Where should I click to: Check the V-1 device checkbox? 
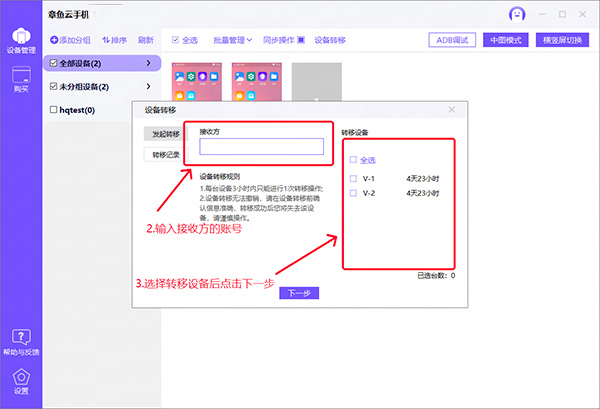pos(353,179)
